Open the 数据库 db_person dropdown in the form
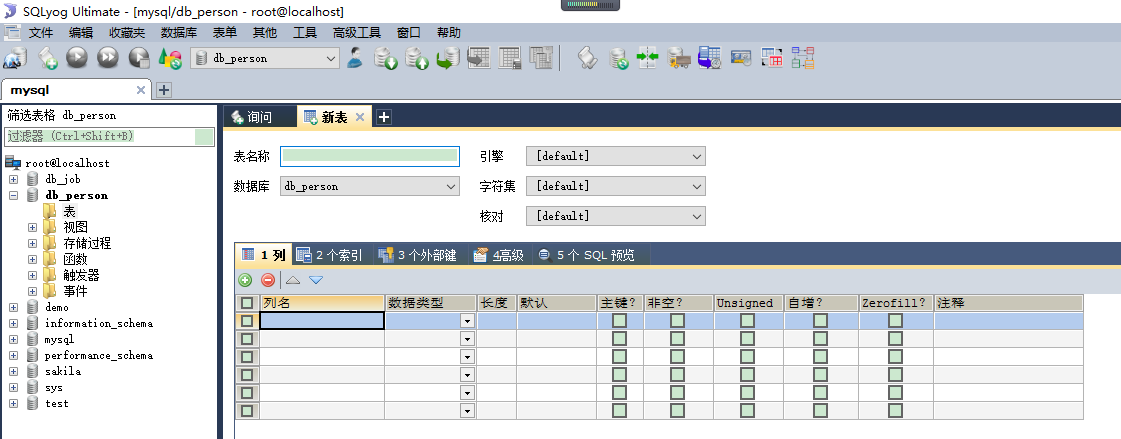This screenshot has width=1121, height=439. tap(370, 186)
